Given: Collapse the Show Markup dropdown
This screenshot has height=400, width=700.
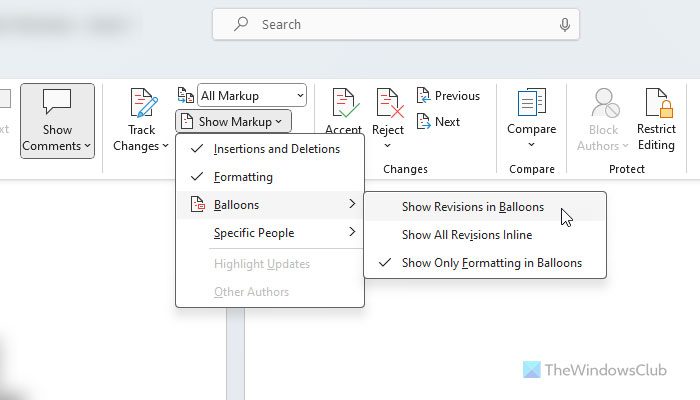Looking at the screenshot, I should coord(233,121).
